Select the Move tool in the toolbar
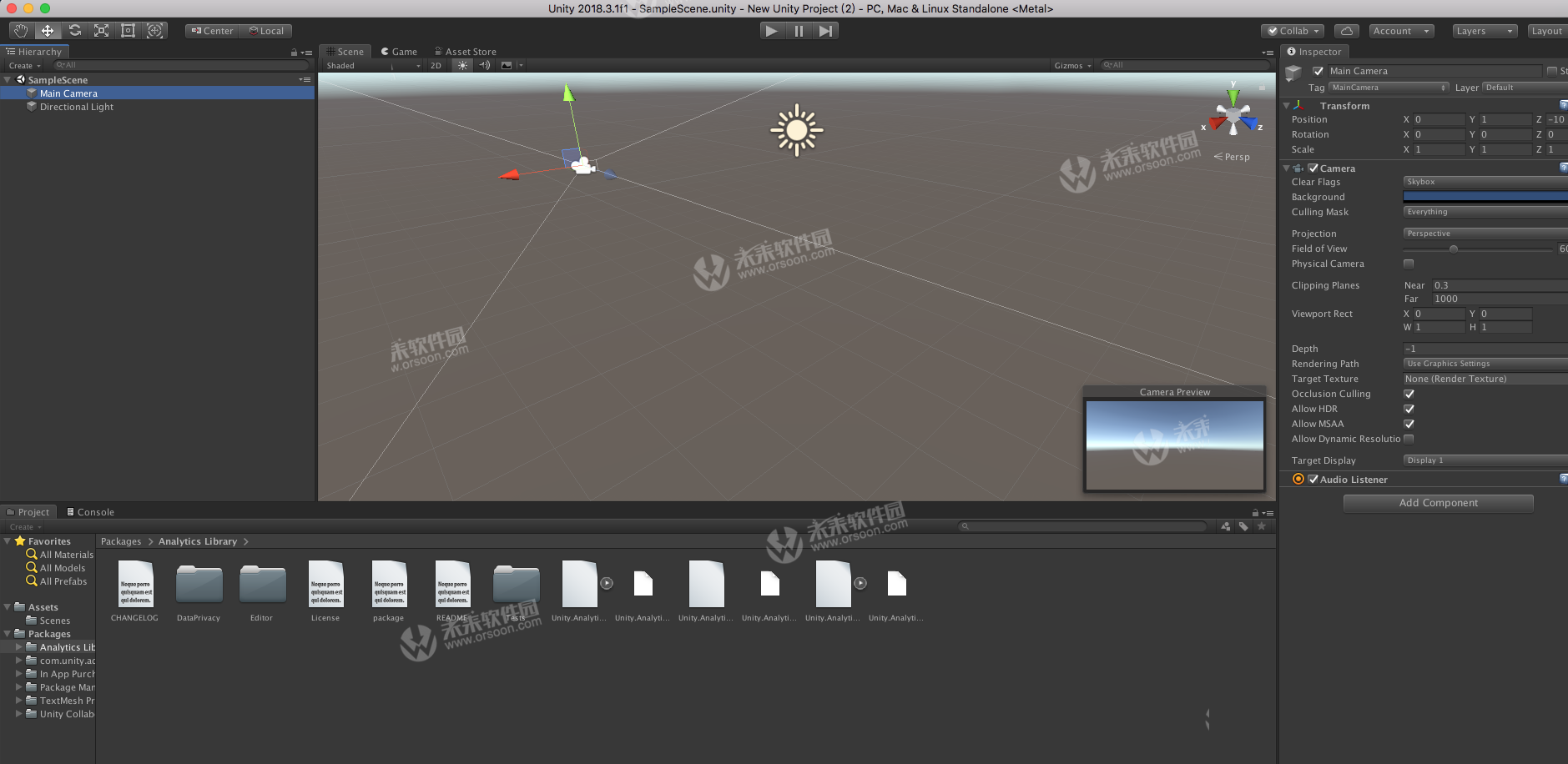 [x=48, y=31]
